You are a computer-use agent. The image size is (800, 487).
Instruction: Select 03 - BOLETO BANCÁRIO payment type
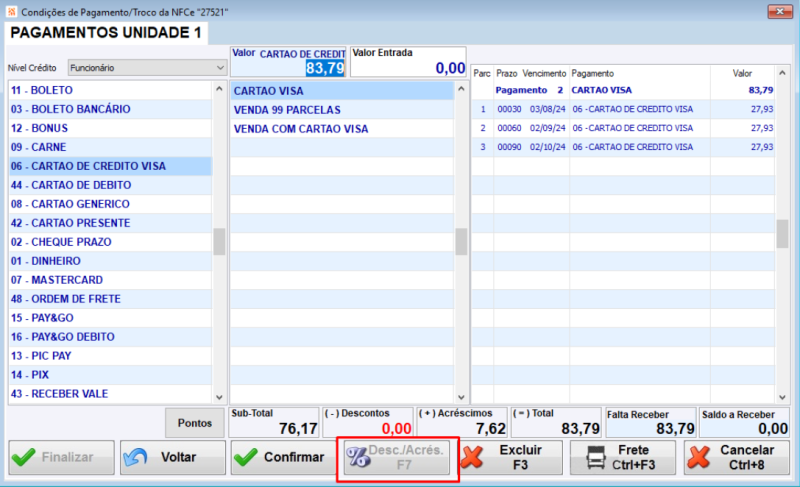click(110, 109)
